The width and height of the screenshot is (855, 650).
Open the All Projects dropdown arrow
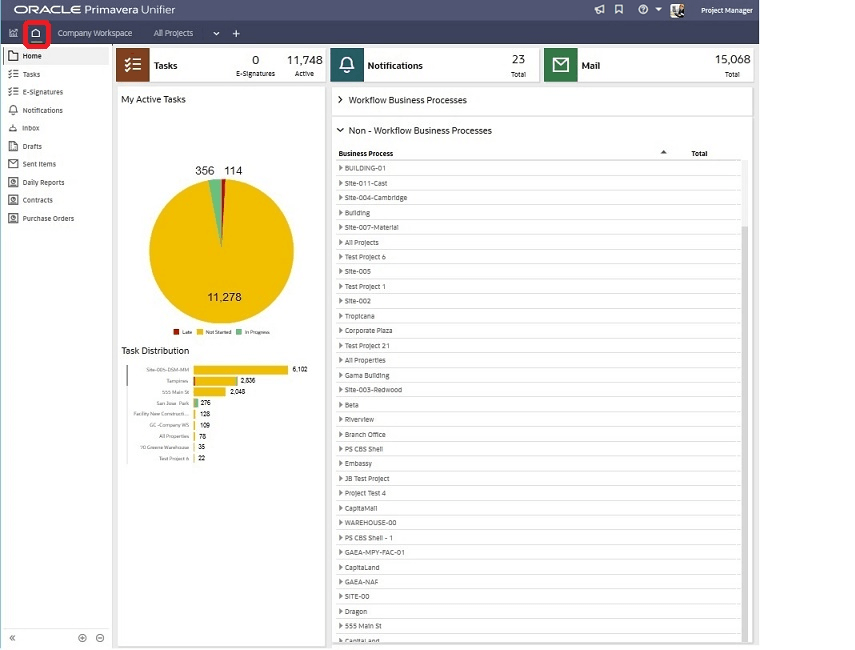[x=215, y=33]
